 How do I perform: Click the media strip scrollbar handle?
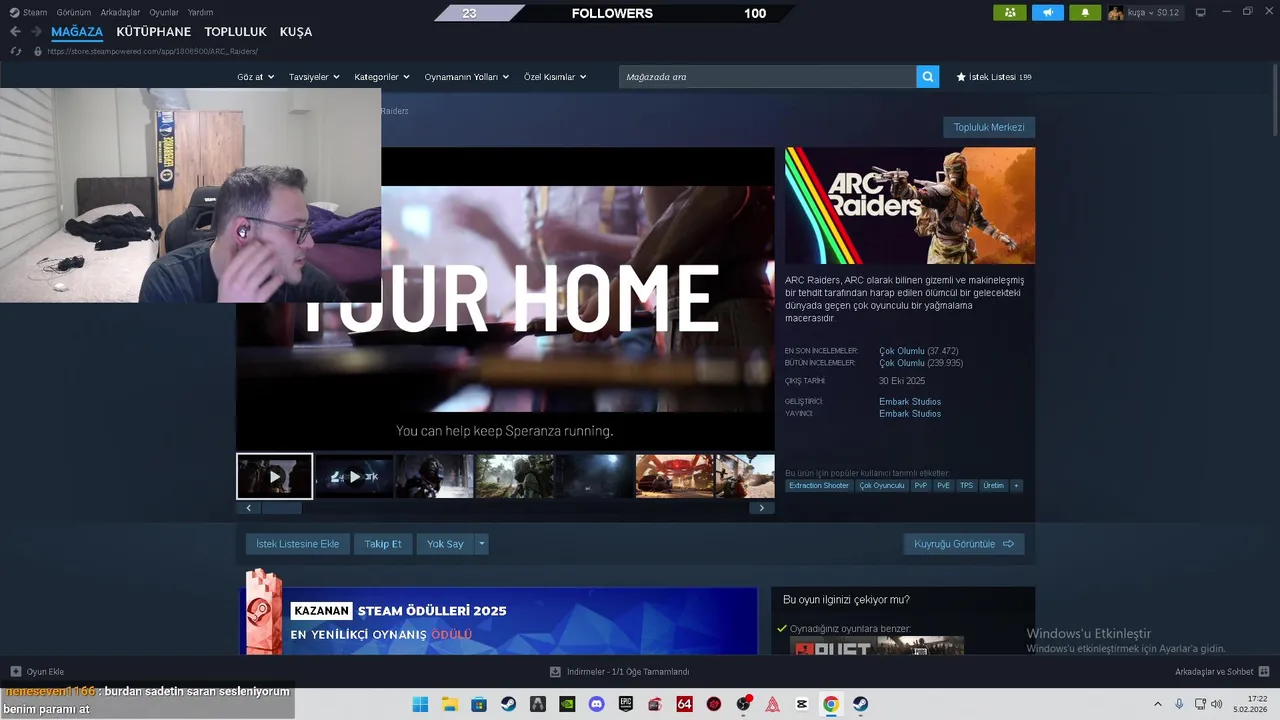pos(281,508)
